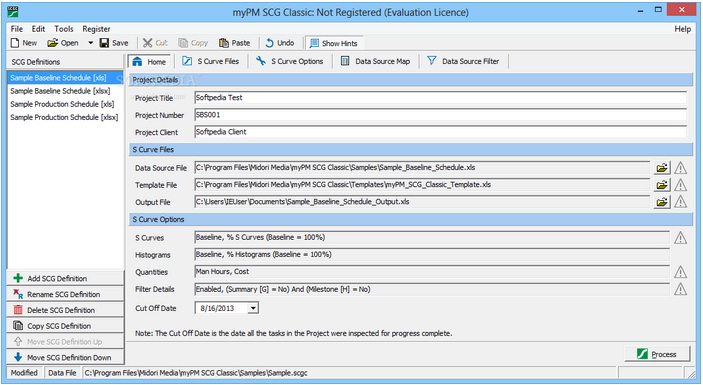Click the warning icon beside Quantities

coord(681,272)
